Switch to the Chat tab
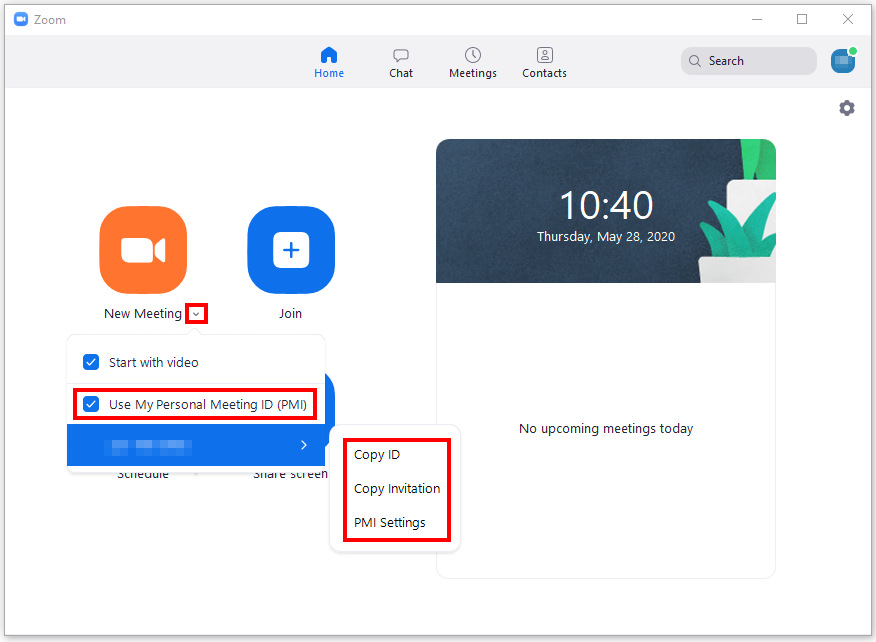876x642 pixels. pyautogui.click(x=401, y=62)
